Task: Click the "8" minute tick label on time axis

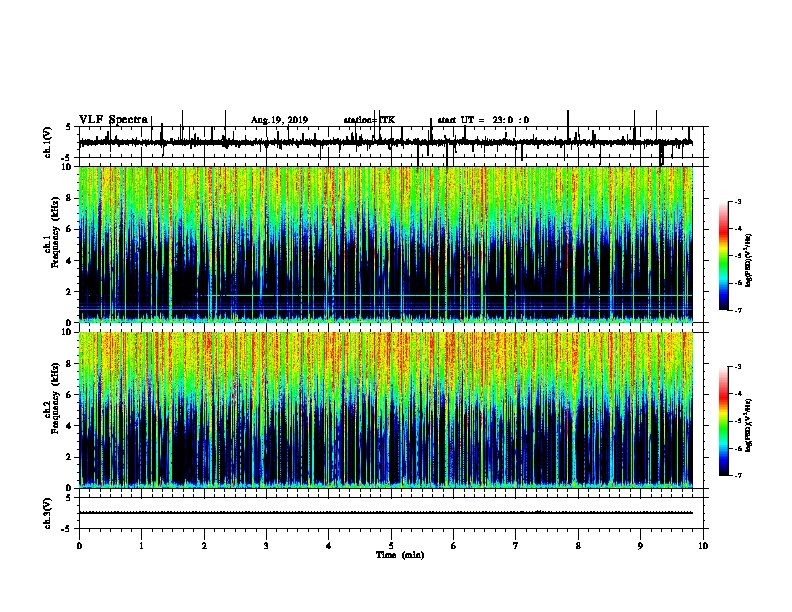Action: (x=578, y=546)
